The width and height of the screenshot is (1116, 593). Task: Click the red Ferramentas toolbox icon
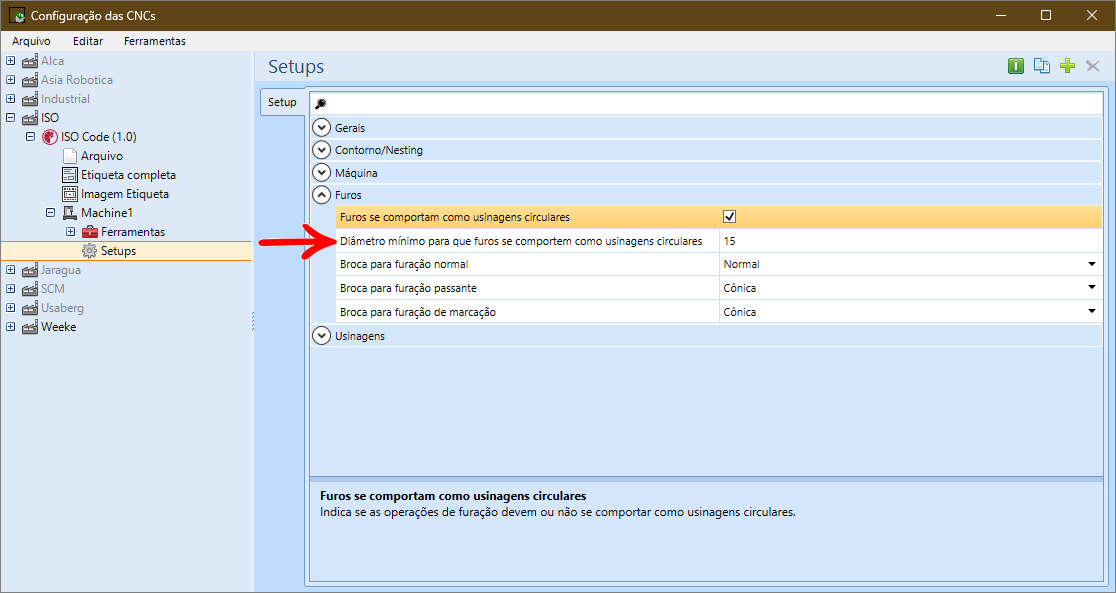[x=90, y=232]
